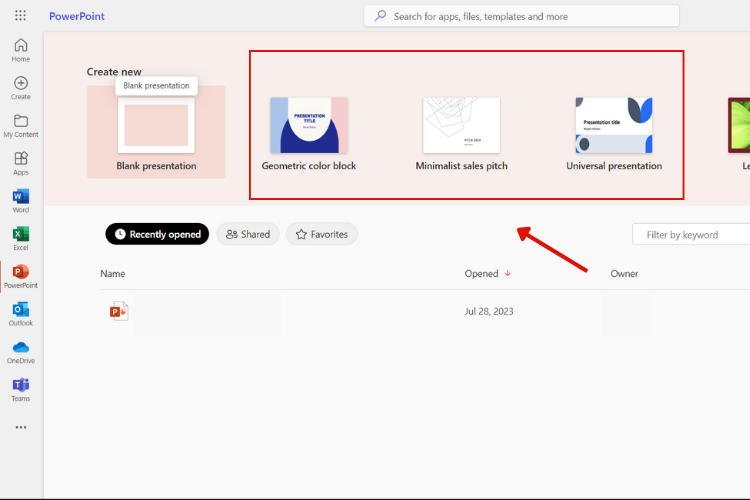Launch Excel from the sidebar
This screenshot has width=750, height=500.
tap(21, 239)
